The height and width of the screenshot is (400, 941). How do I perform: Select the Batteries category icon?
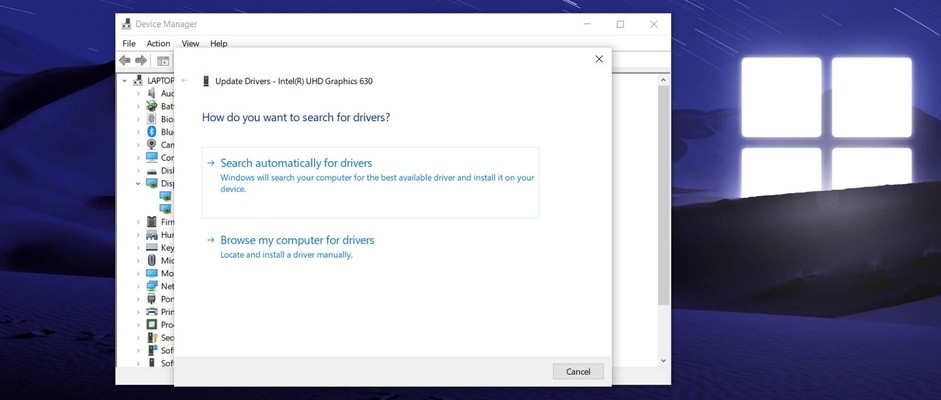(151, 106)
